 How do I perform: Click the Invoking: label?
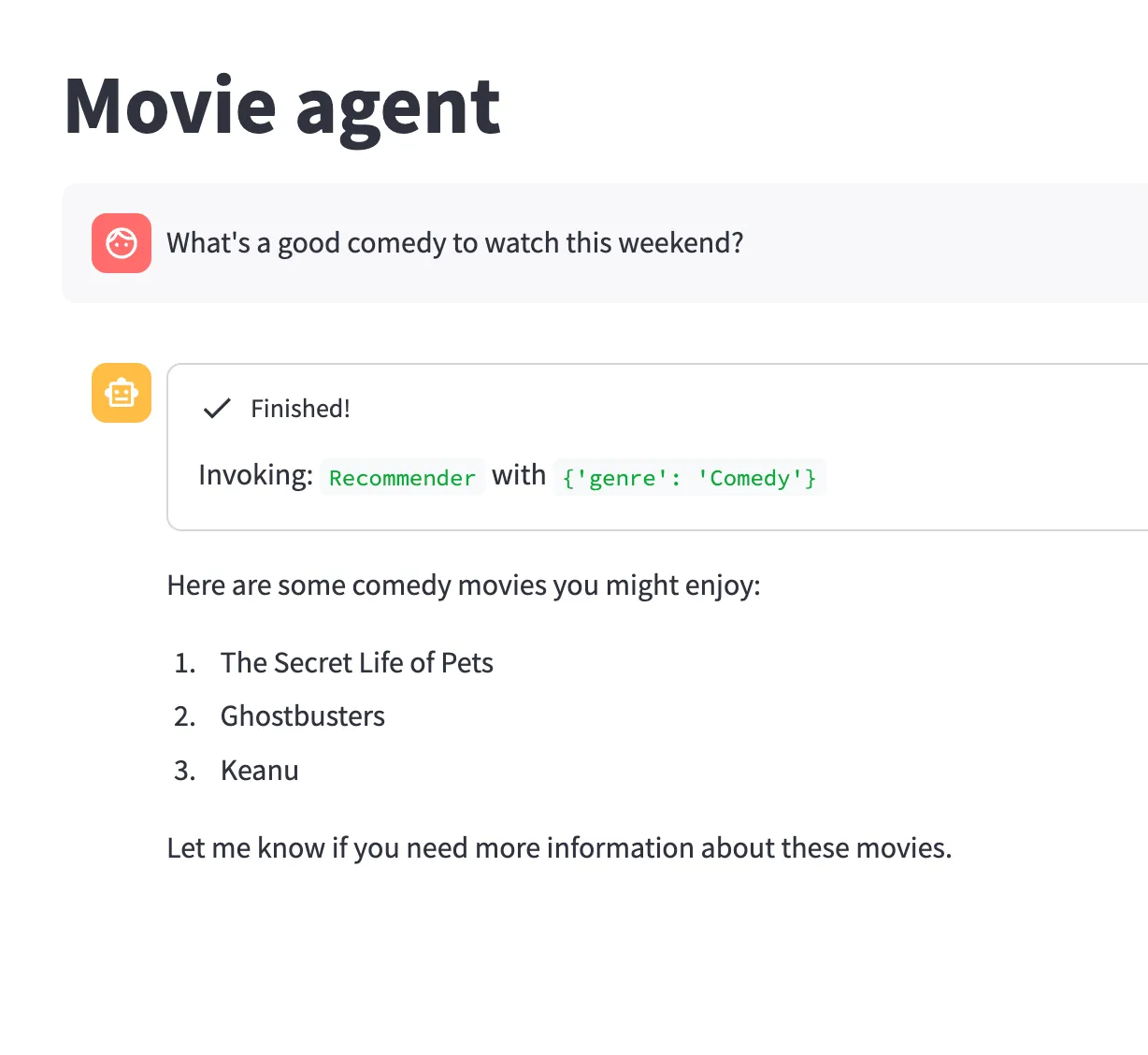point(255,476)
